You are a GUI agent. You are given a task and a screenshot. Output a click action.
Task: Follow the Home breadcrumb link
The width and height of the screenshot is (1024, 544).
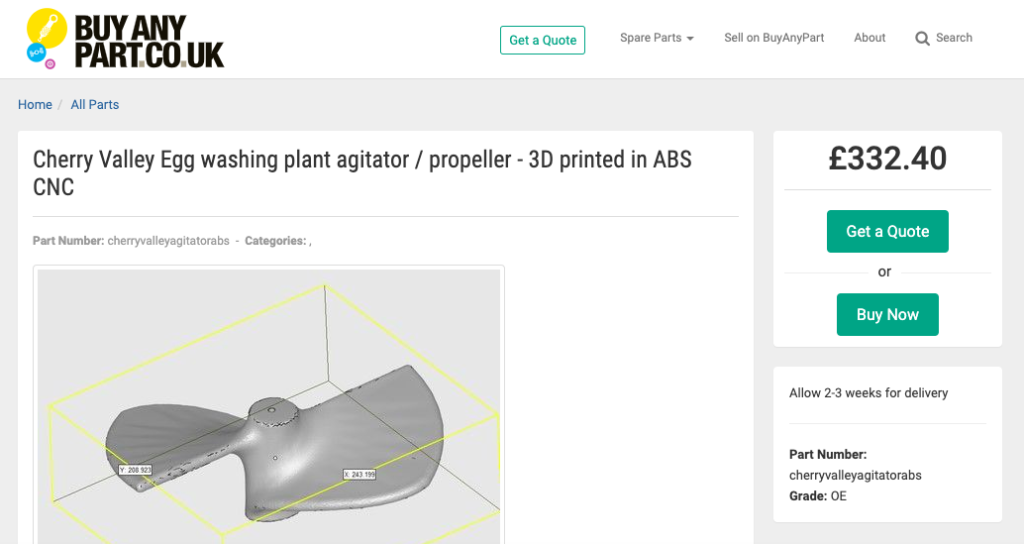click(x=35, y=104)
